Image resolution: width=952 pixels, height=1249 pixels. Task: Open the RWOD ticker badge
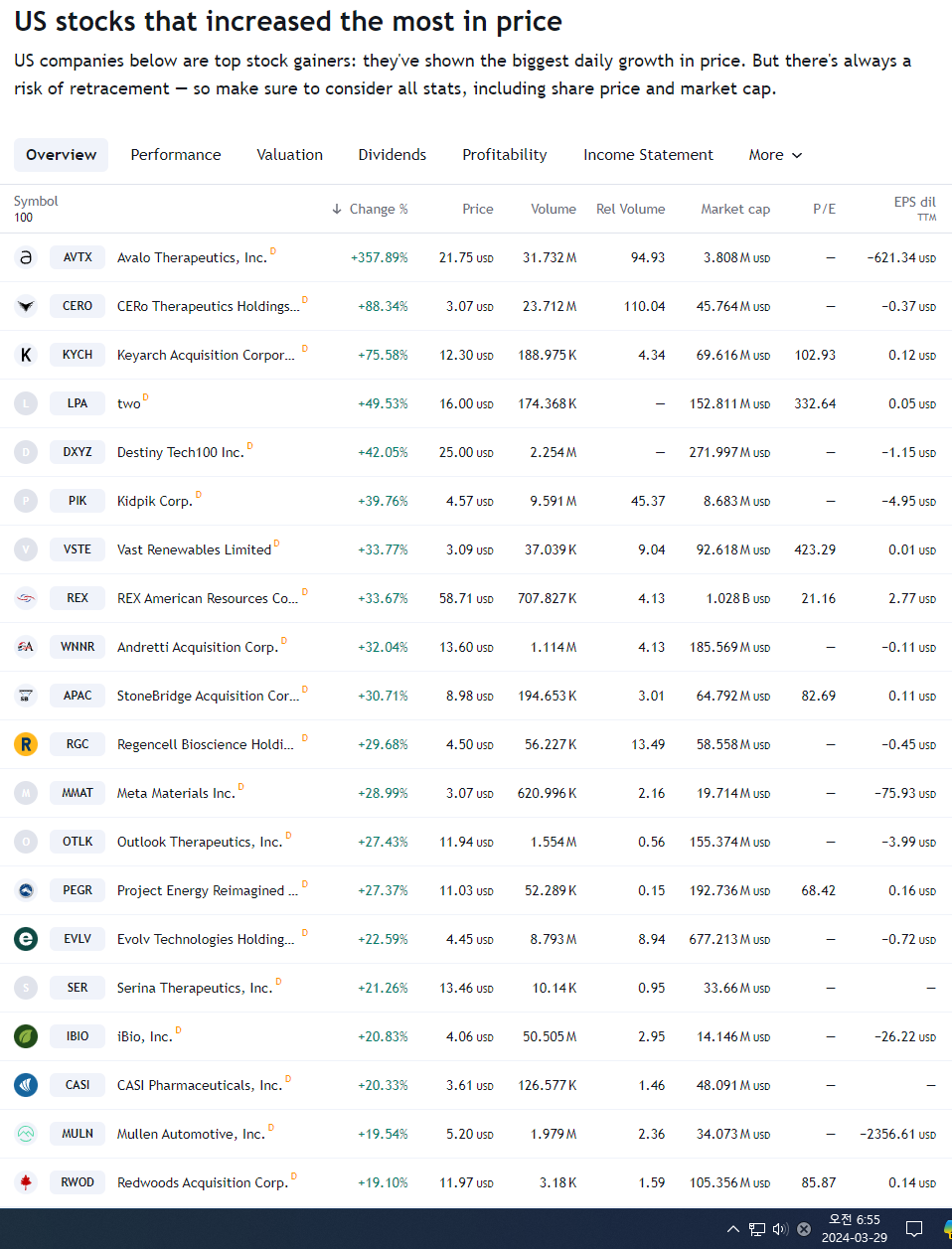coord(78,1182)
